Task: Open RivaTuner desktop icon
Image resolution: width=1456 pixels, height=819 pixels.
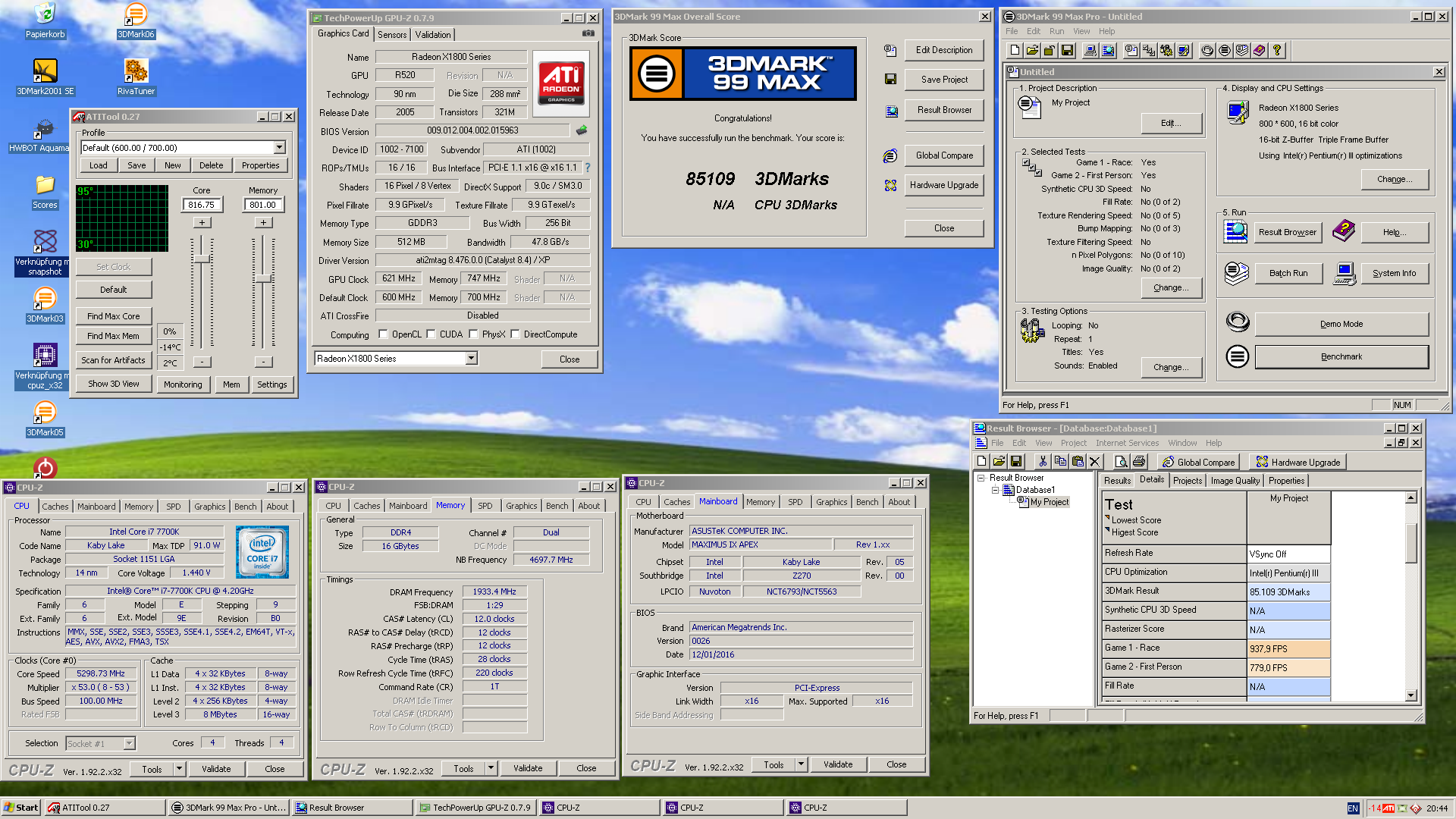Action: coord(136,77)
